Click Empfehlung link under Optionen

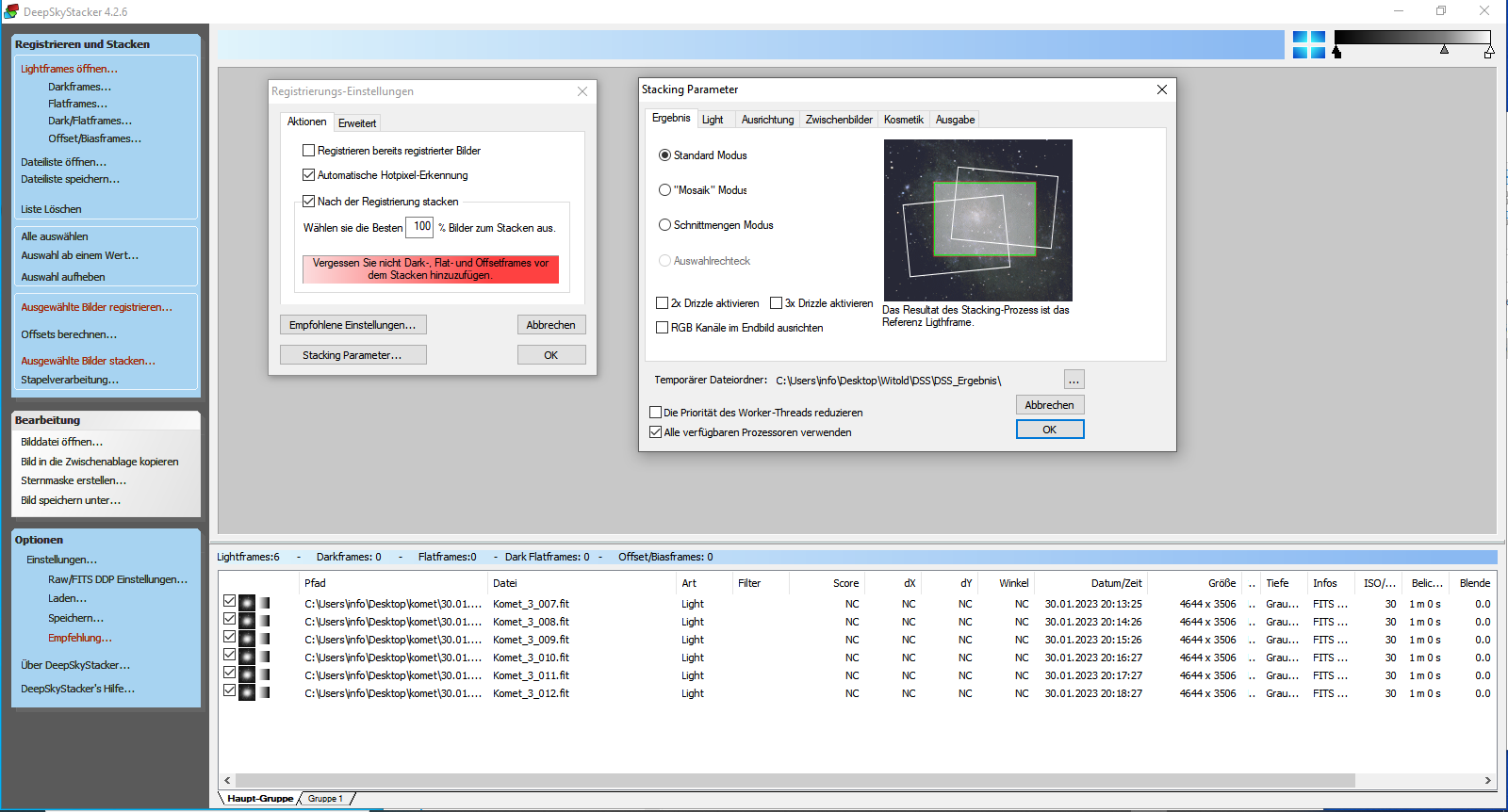pyautogui.click(x=79, y=638)
